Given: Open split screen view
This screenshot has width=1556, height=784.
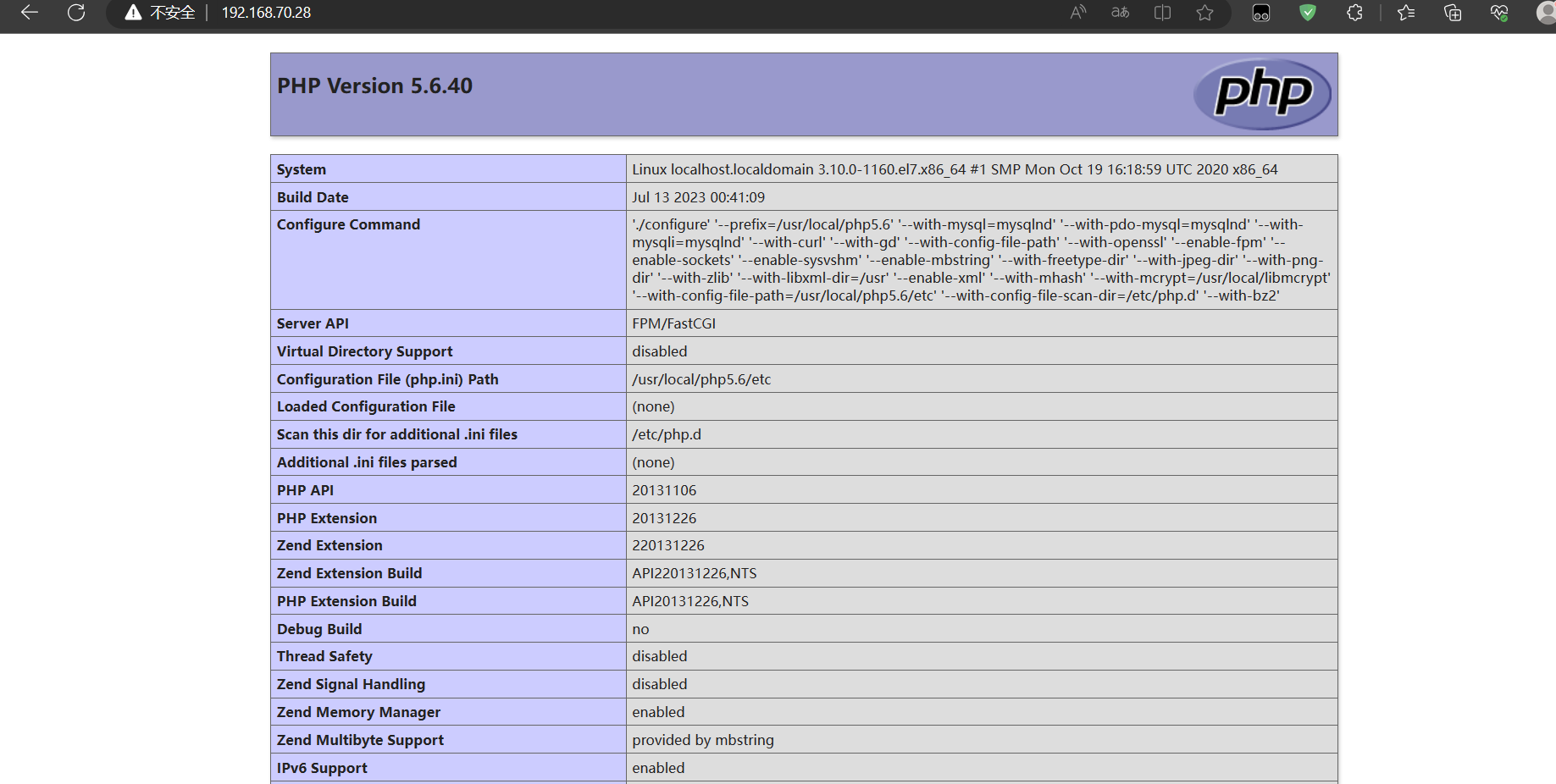Looking at the screenshot, I should click(x=1163, y=13).
